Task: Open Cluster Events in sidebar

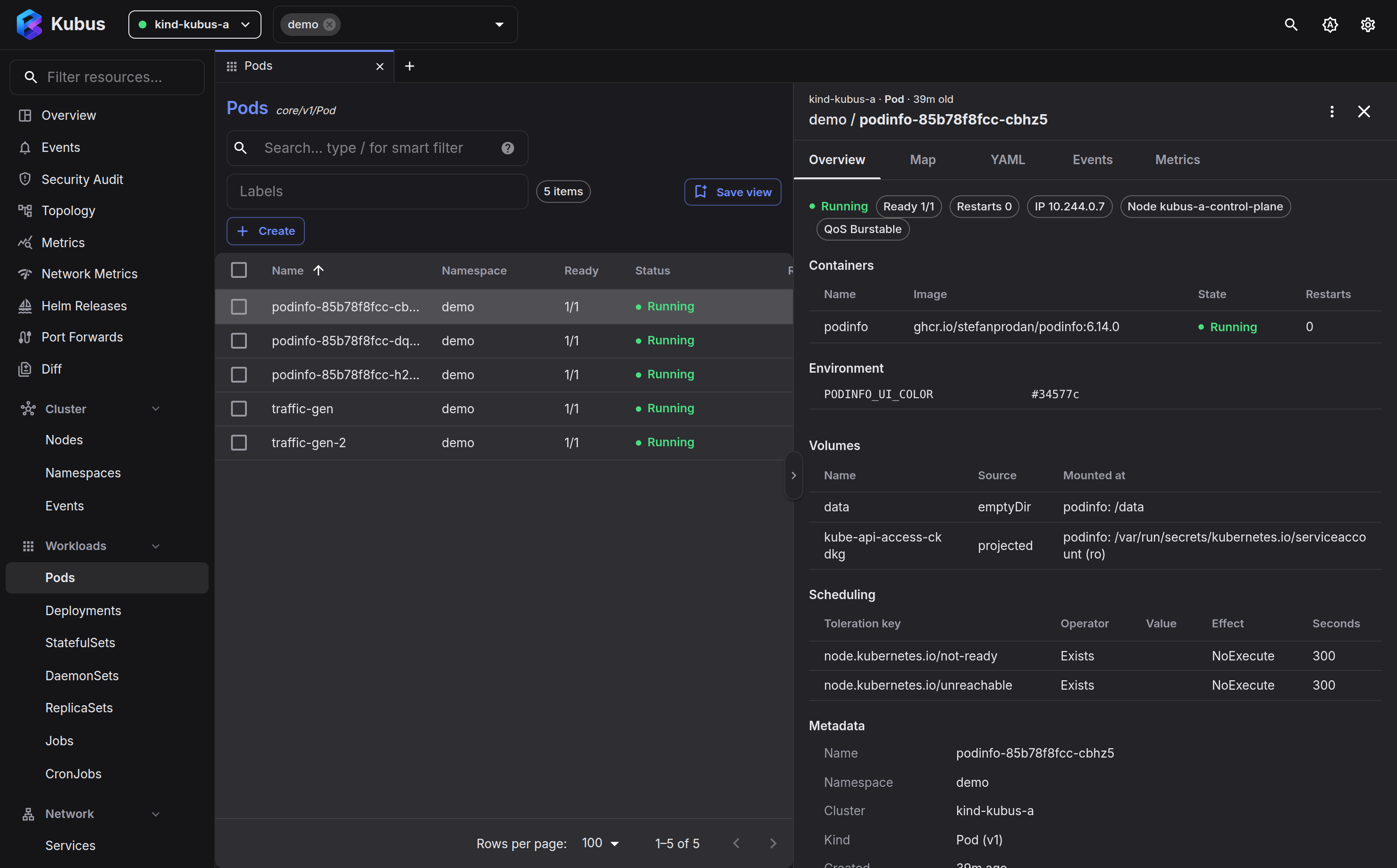Action: point(107,506)
